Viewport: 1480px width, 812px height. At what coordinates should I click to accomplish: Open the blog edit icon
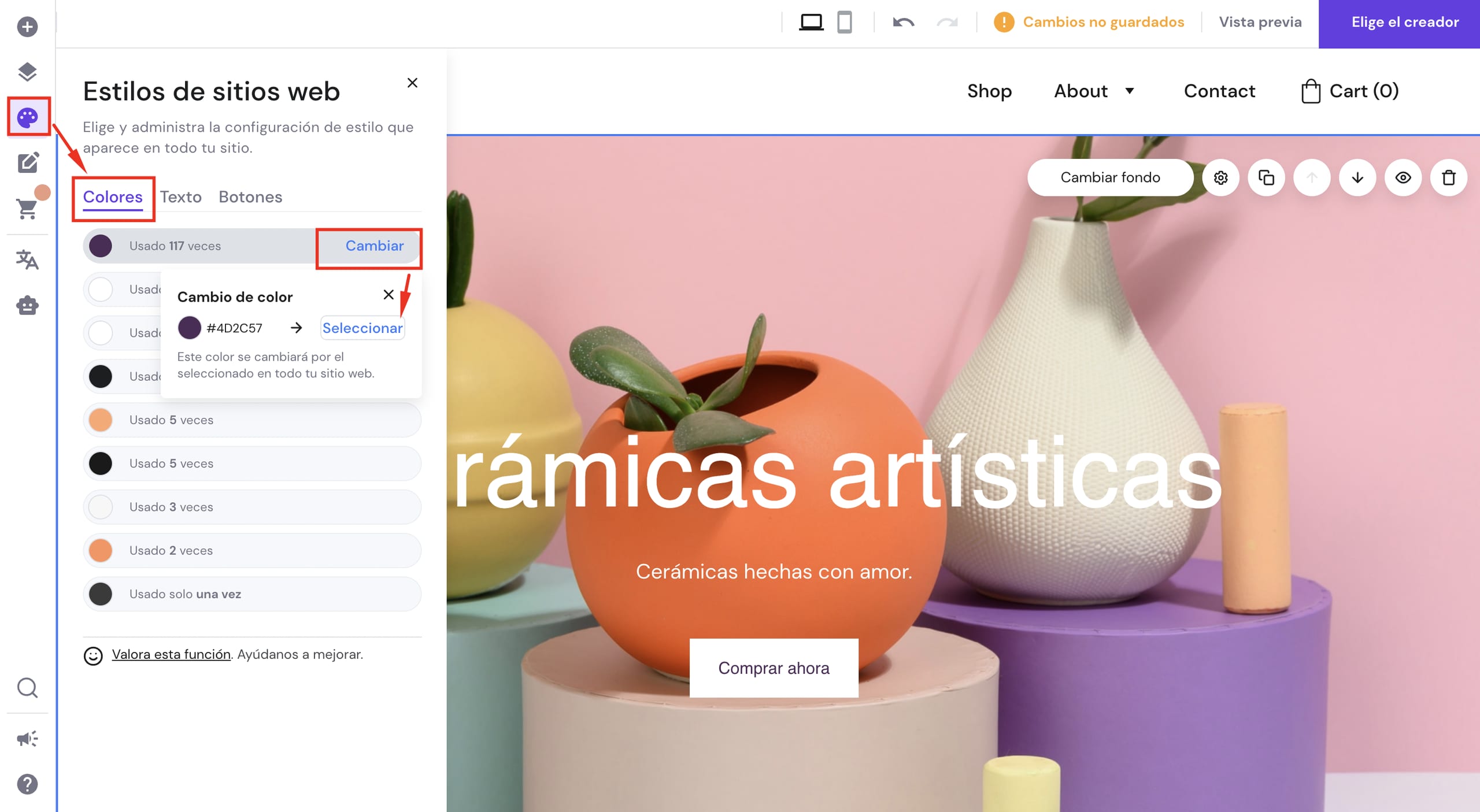pos(27,163)
